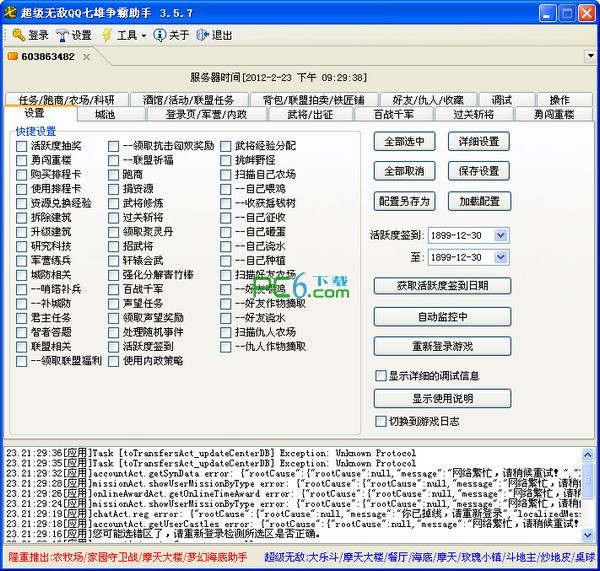This screenshot has width=600, height=571.
Task: Click the 登录 key icon in toolbar
Action: tap(18, 35)
